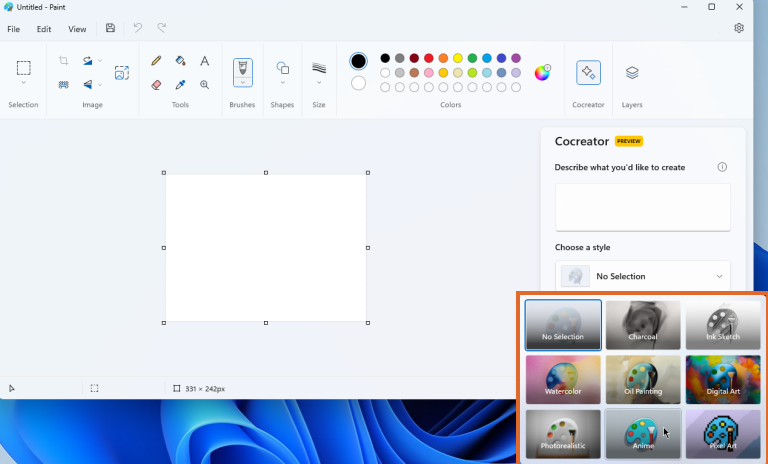768x464 pixels.
Task: Expand the Brushes dropdown arrow
Action: [x=242, y=82]
